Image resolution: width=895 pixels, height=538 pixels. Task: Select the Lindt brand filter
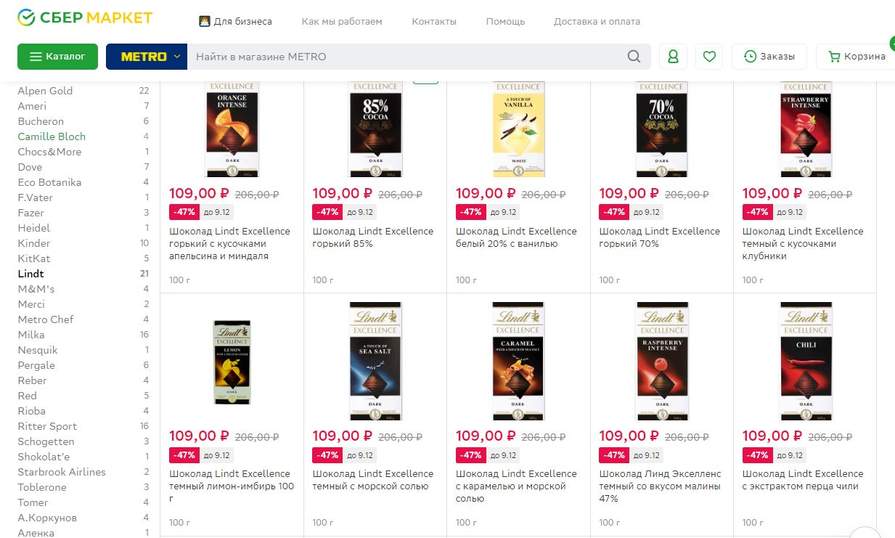[31, 274]
